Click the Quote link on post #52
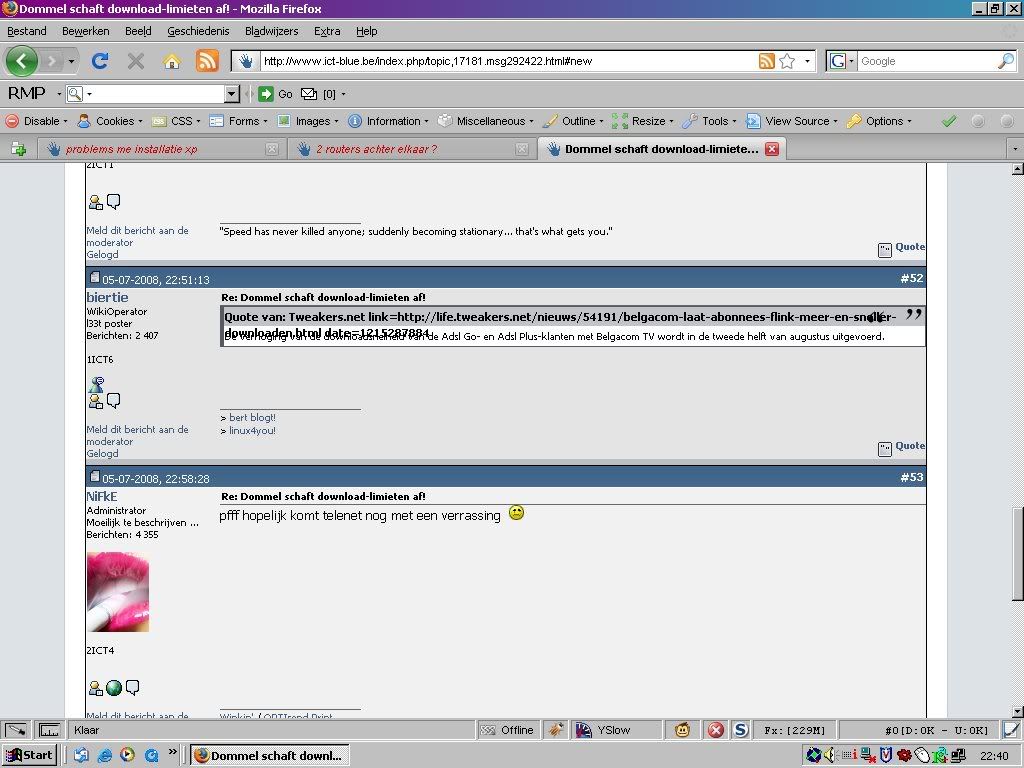The width and height of the screenshot is (1024, 768). pyautogui.click(x=909, y=446)
